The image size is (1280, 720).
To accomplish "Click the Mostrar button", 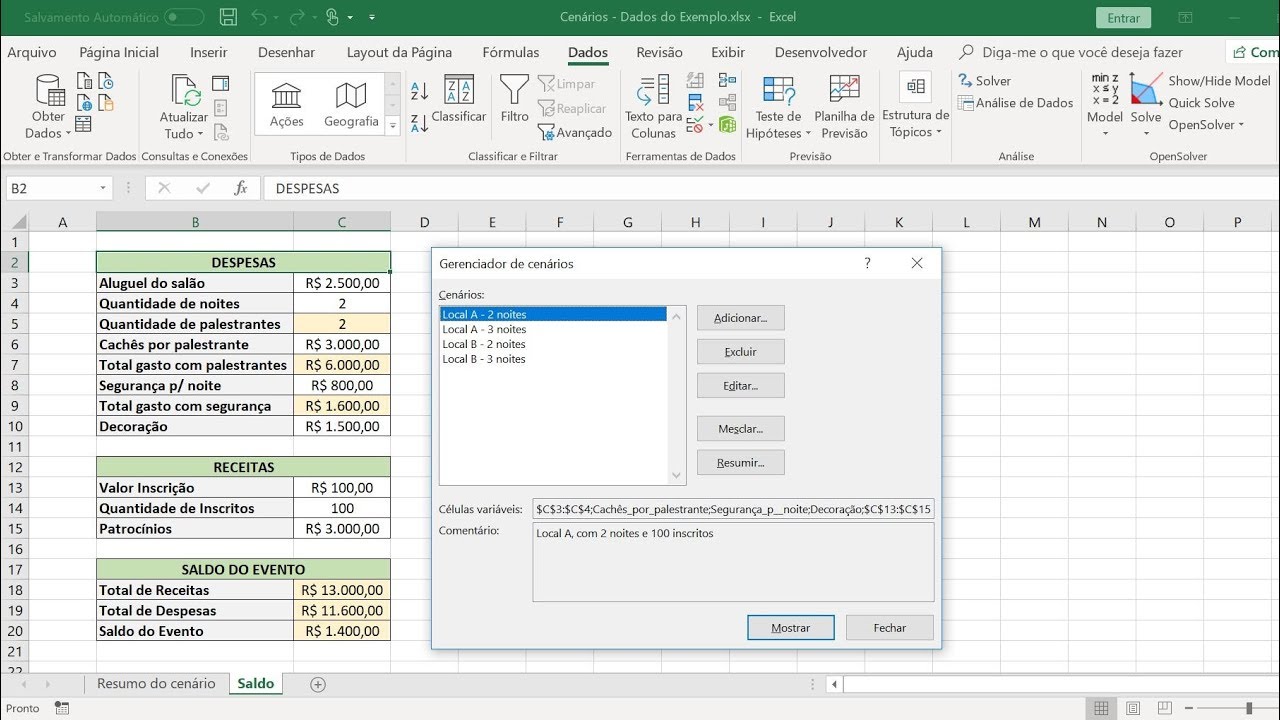I will pos(790,628).
